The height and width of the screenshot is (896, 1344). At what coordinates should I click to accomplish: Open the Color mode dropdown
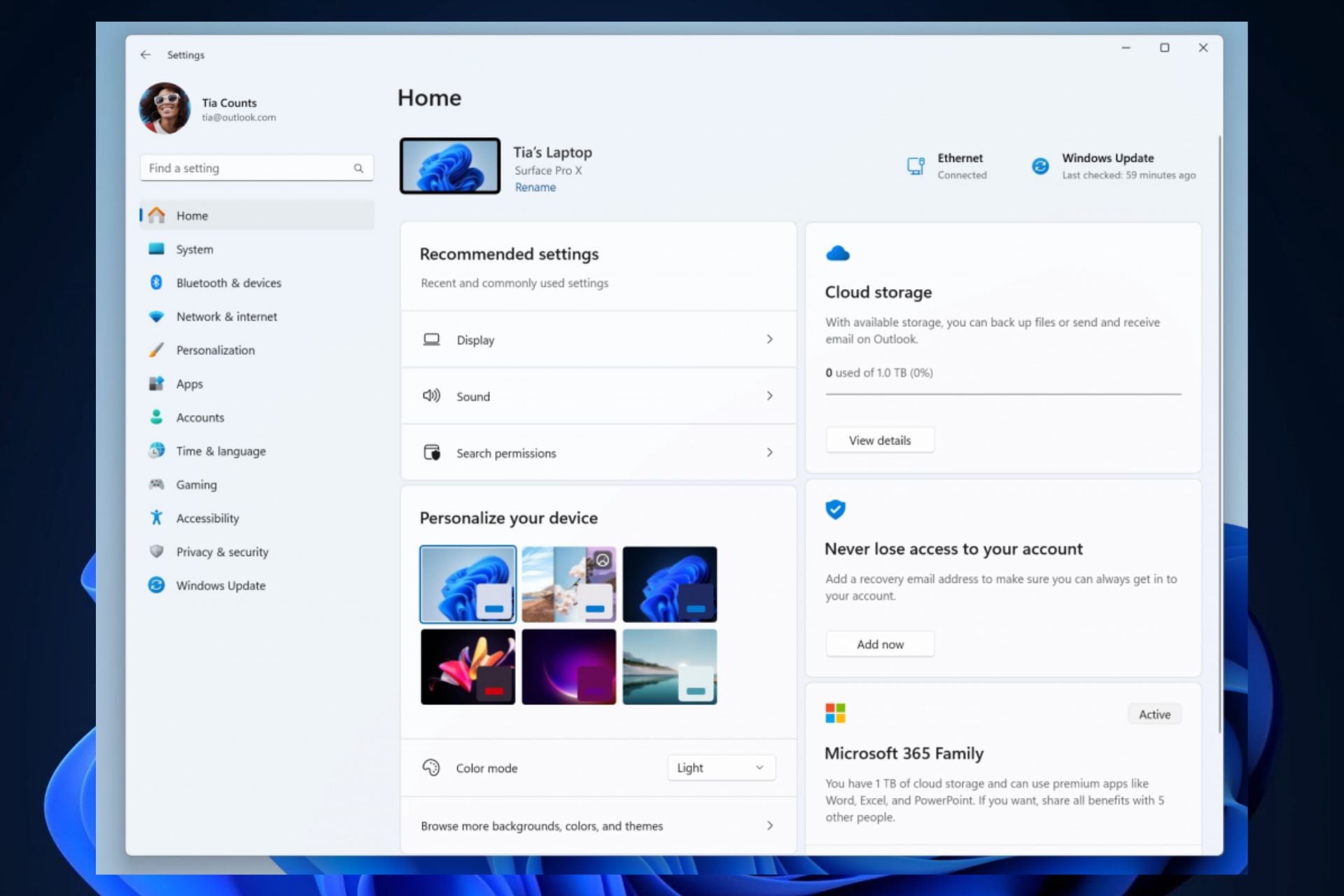720,768
